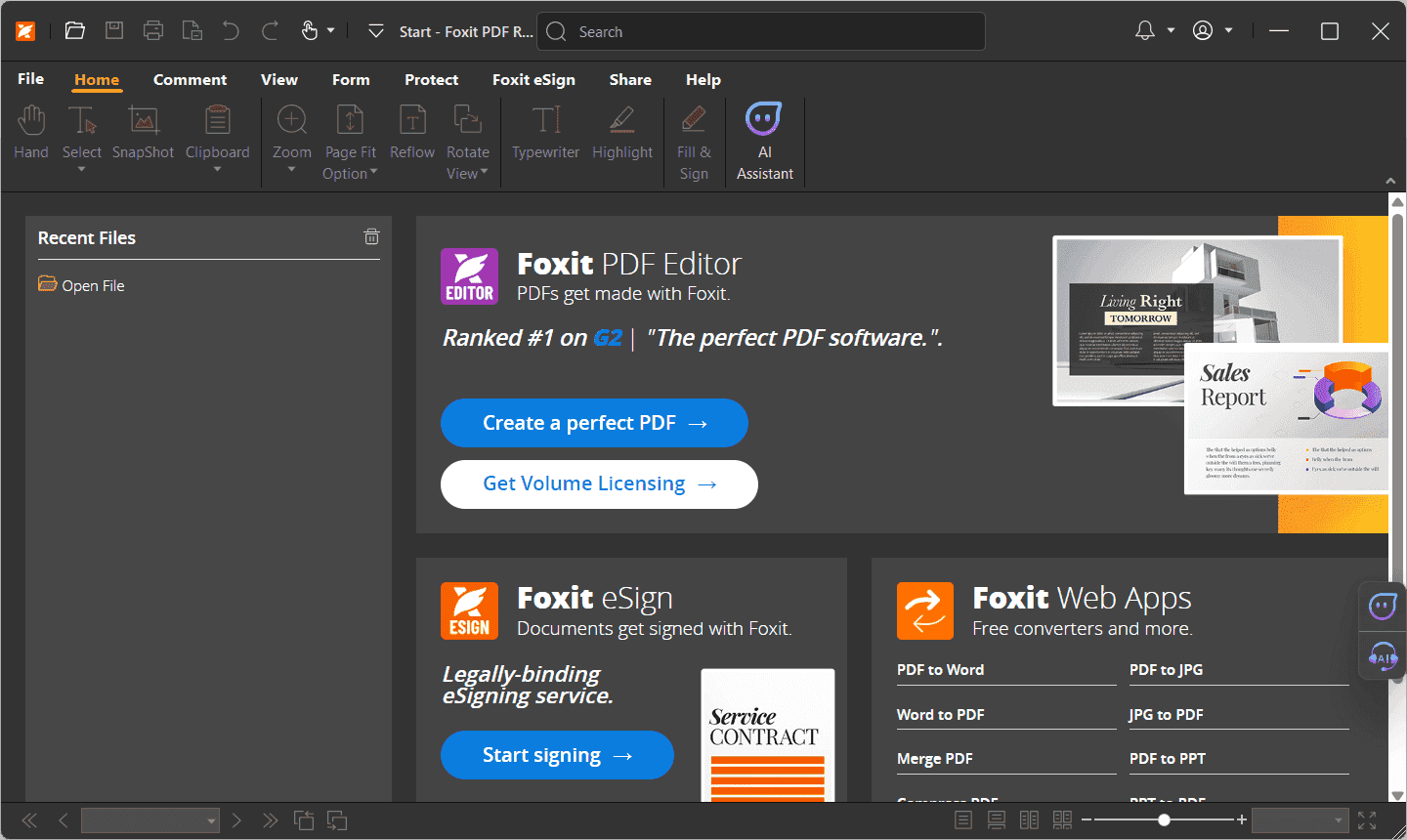Click the Reflow tool
This screenshot has width=1407, height=840.
click(412, 133)
